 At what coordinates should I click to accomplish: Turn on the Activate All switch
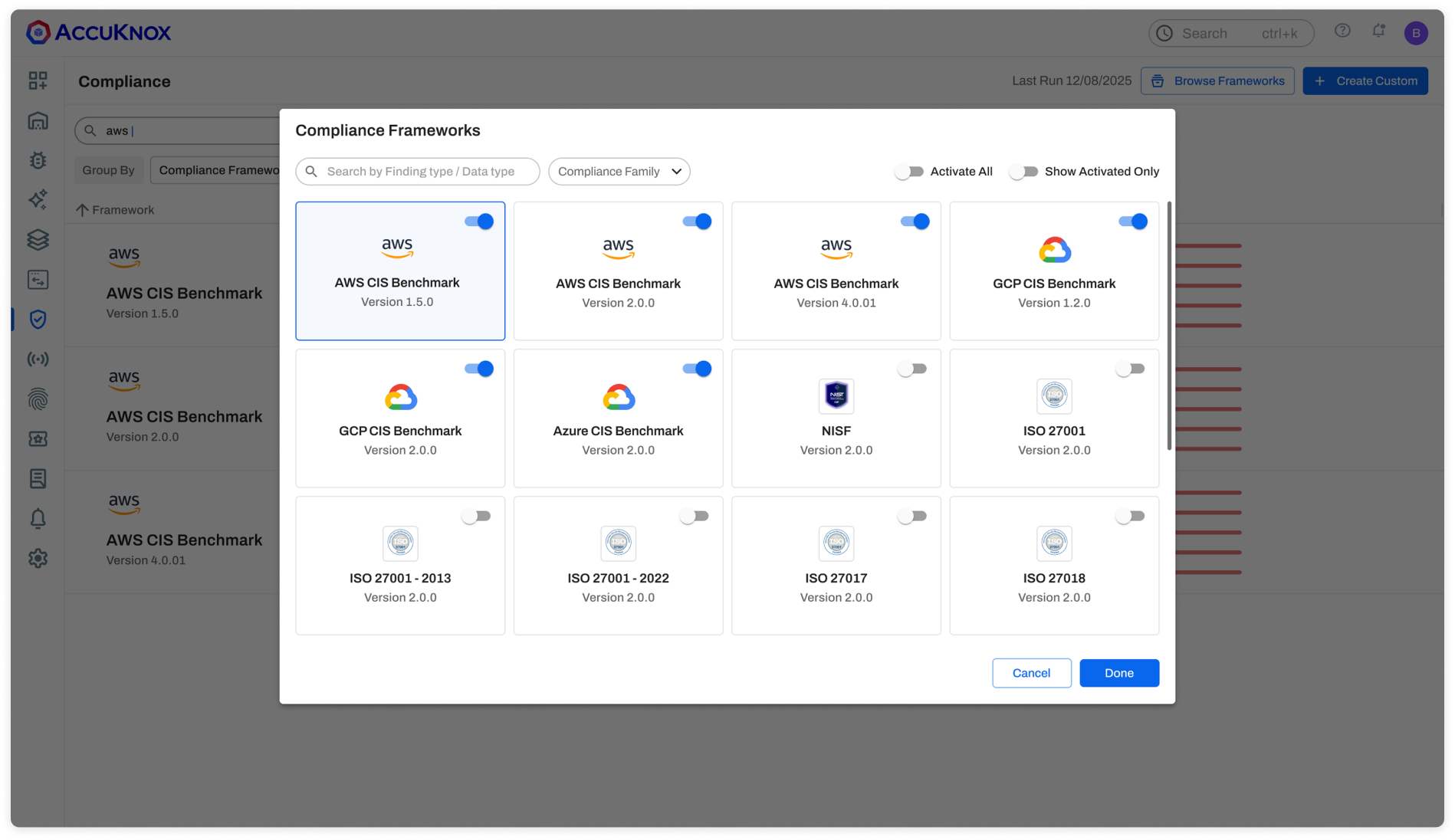909,172
